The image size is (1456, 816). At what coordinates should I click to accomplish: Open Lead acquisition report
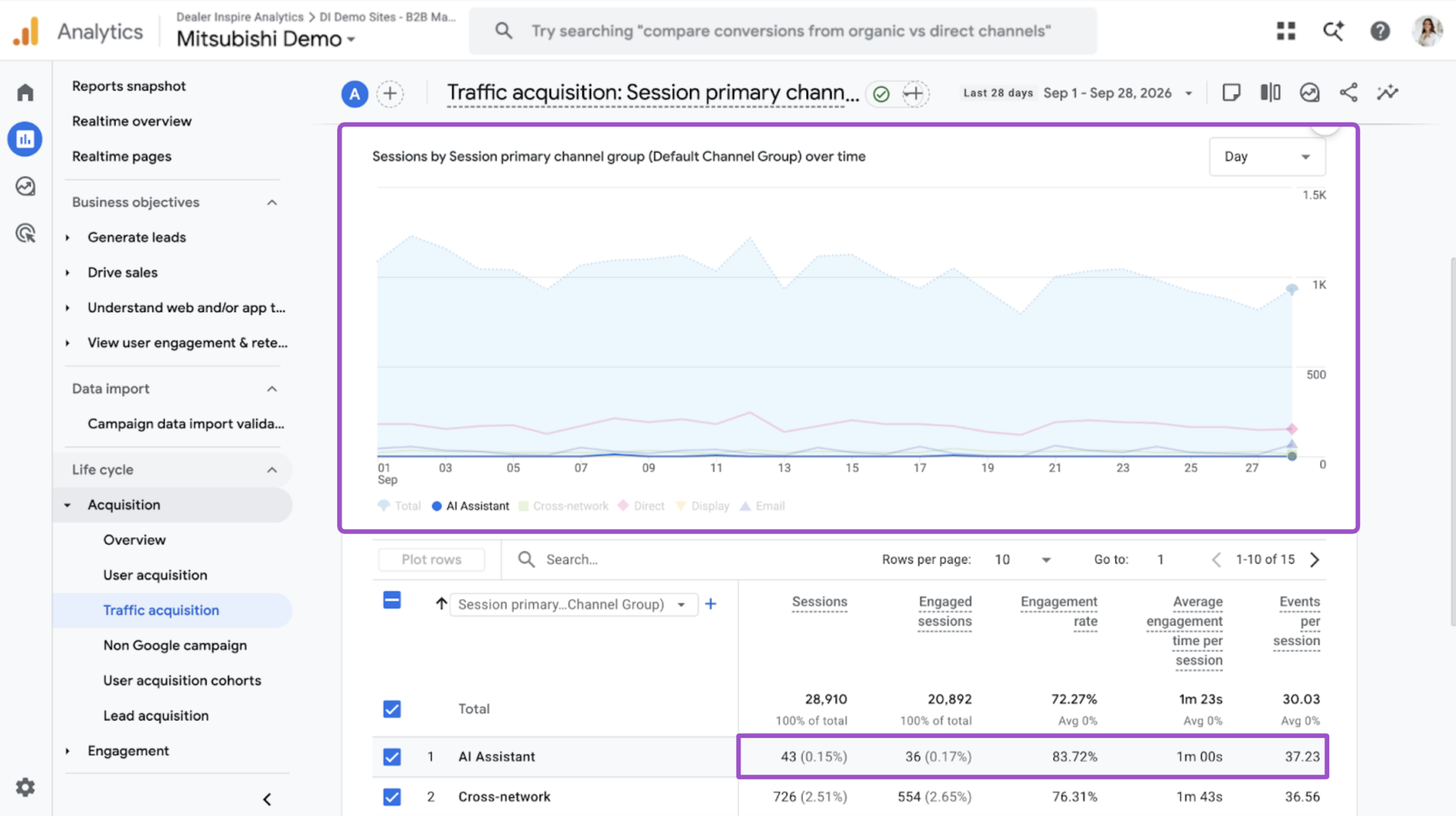point(156,715)
